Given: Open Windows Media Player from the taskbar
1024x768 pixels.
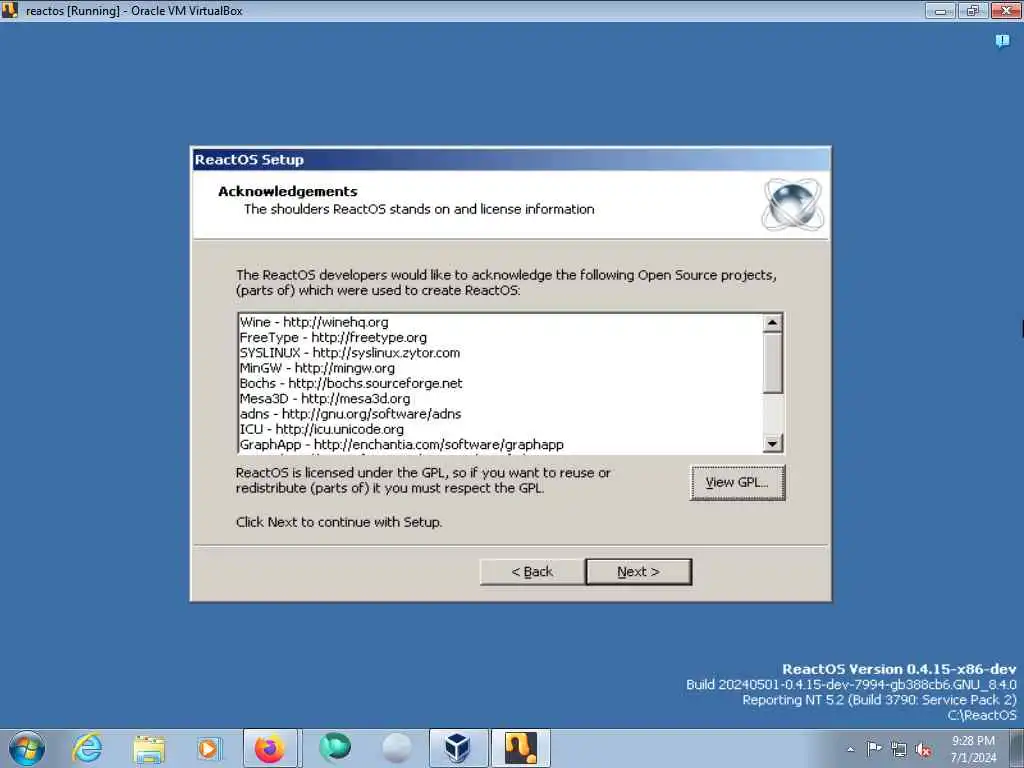Looking at the screenshot, I should click(x=209, y=748).
